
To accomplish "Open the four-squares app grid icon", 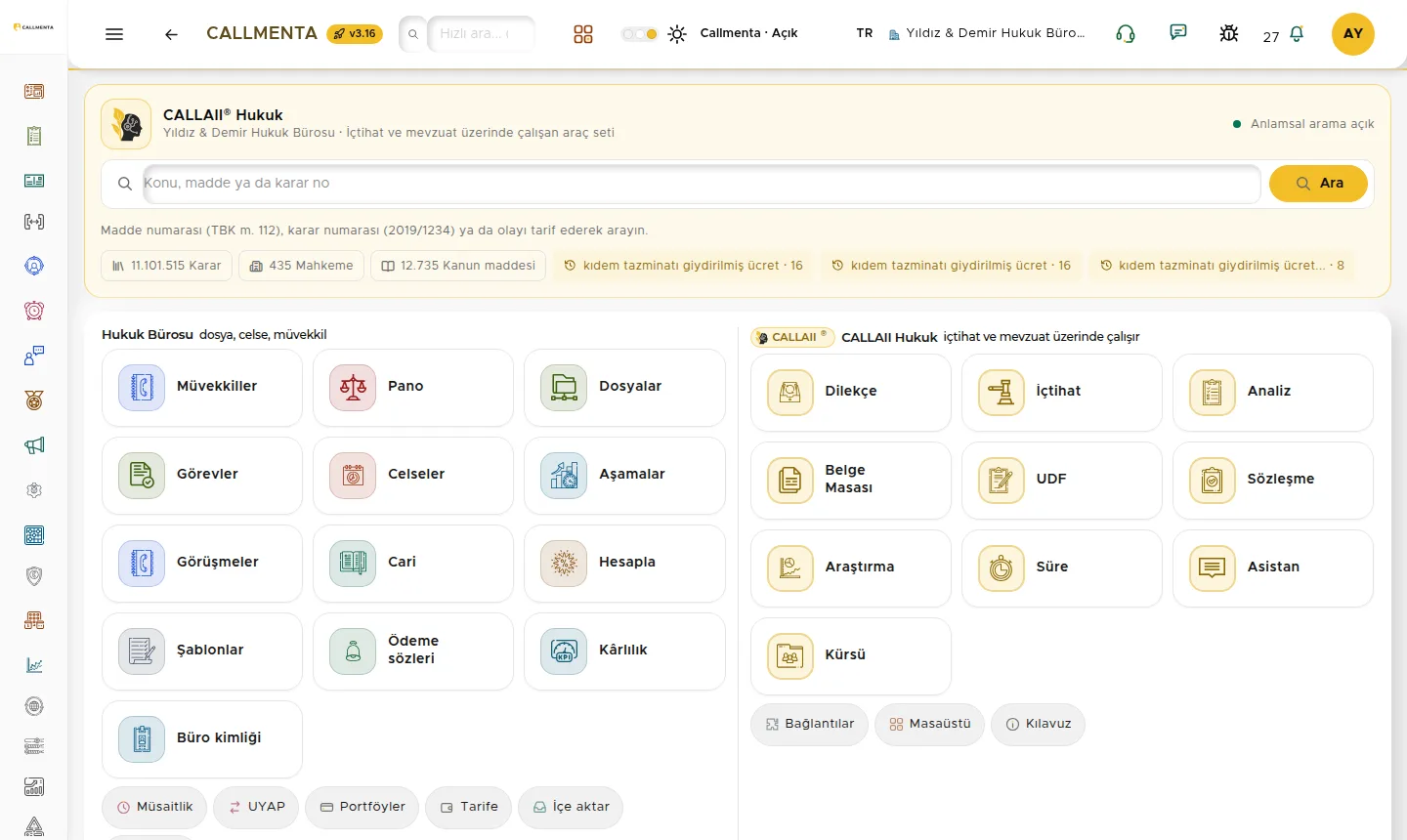I will [x=583, y=34].
